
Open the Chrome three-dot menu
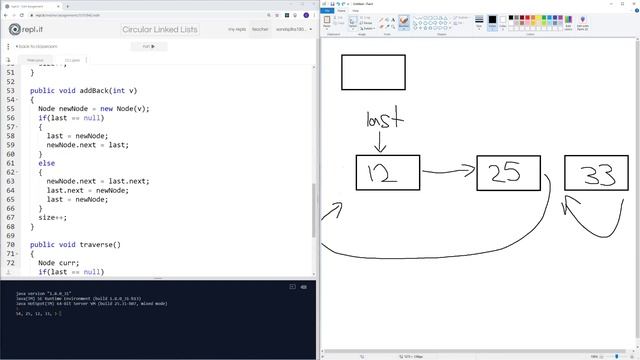click(x=314, y=15)
